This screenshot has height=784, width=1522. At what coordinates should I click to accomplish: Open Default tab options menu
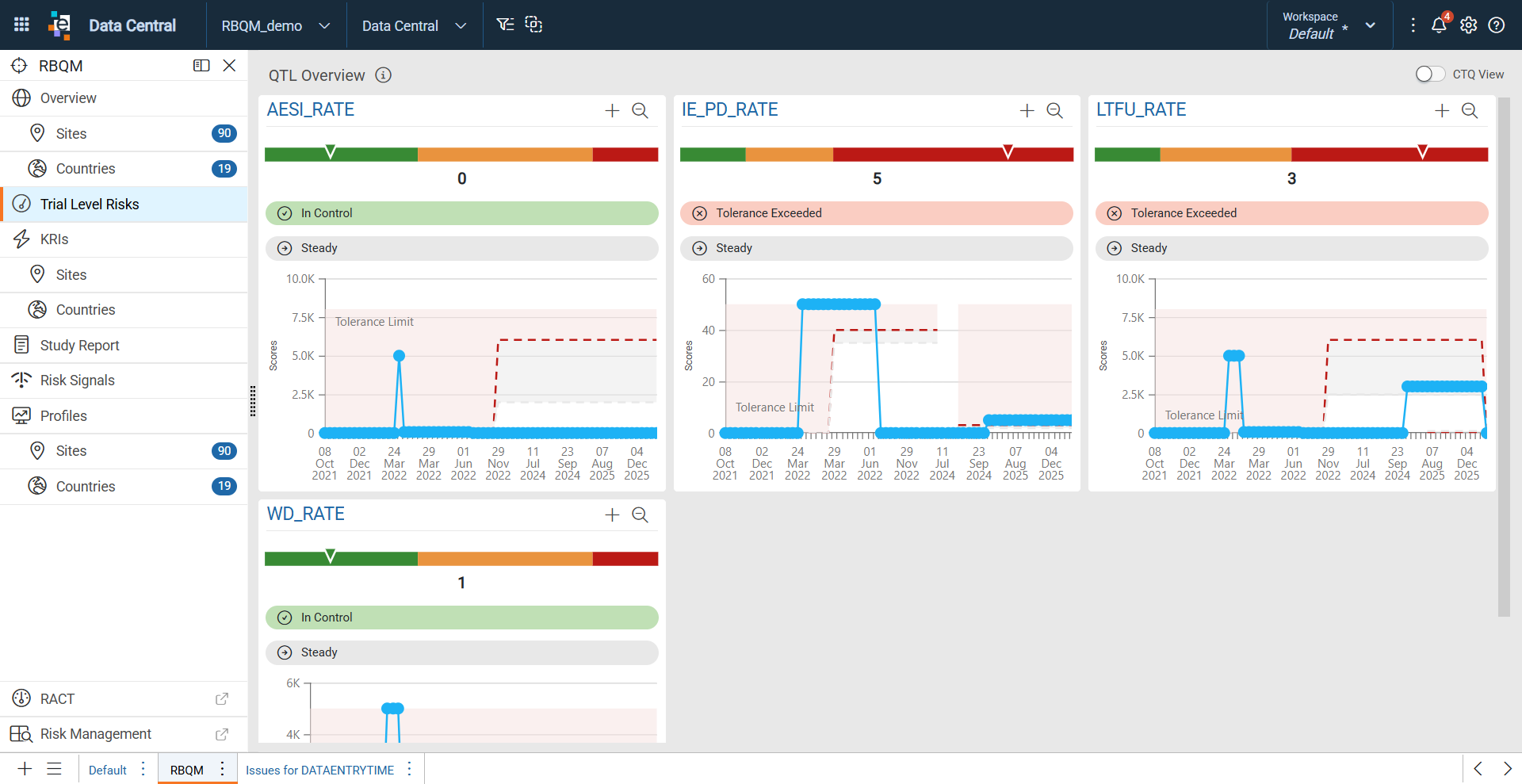tap(143, 769)
